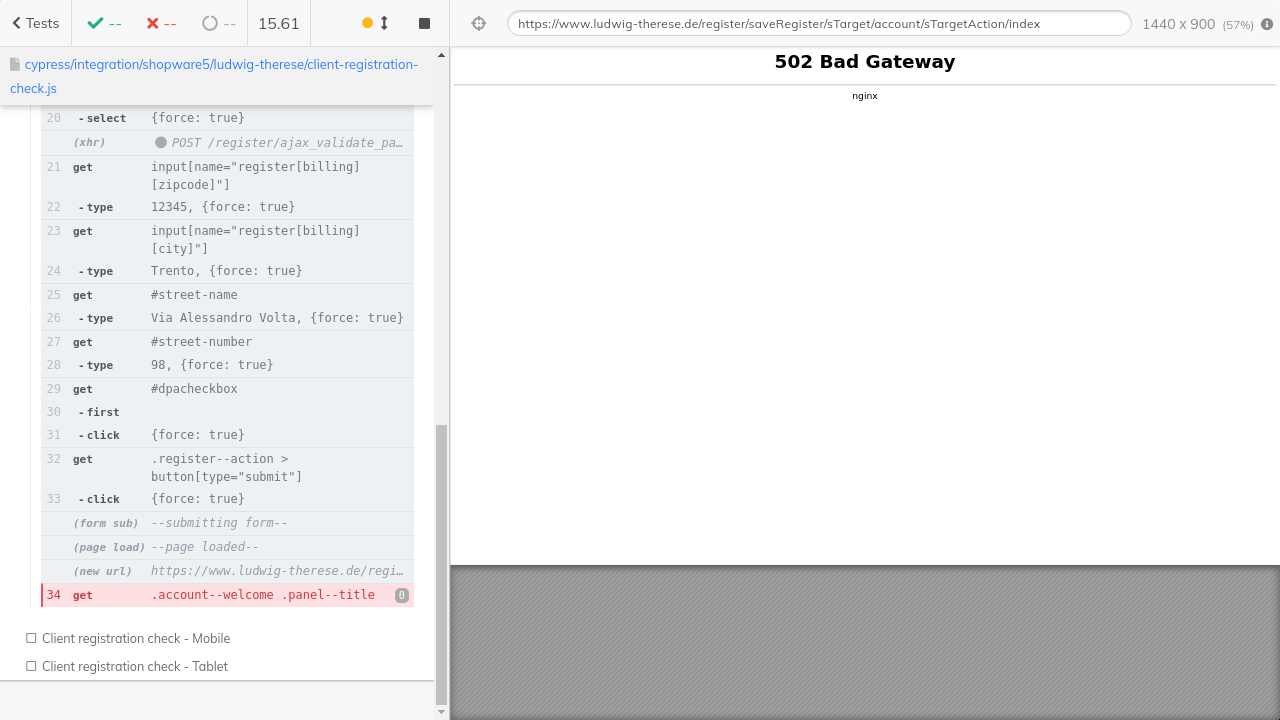The image size is (1280, 720).
Task: Open the selector playground crosshair icon
Action: [479, 23]
